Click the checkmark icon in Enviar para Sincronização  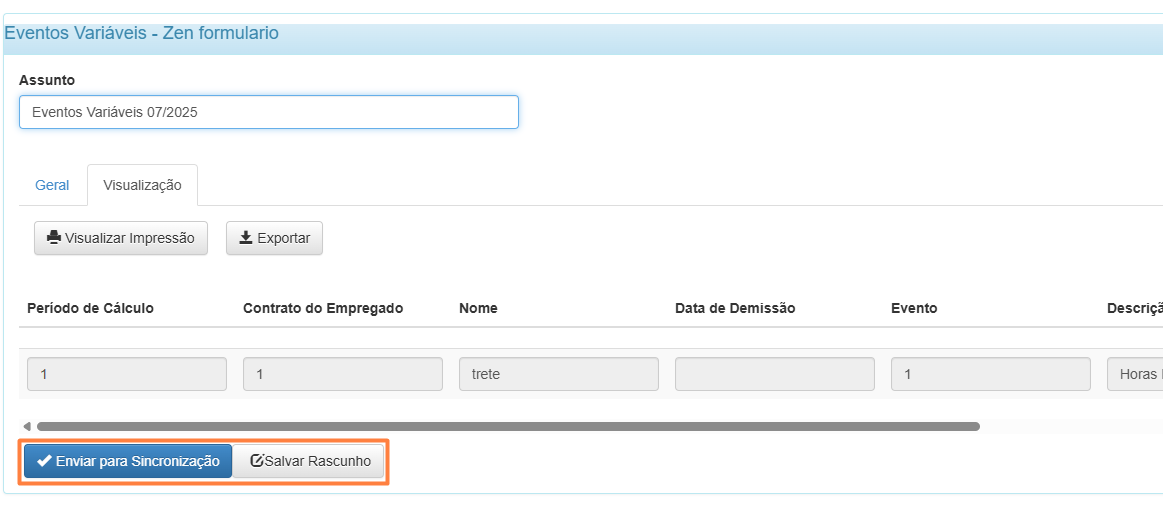pos(44,461)
